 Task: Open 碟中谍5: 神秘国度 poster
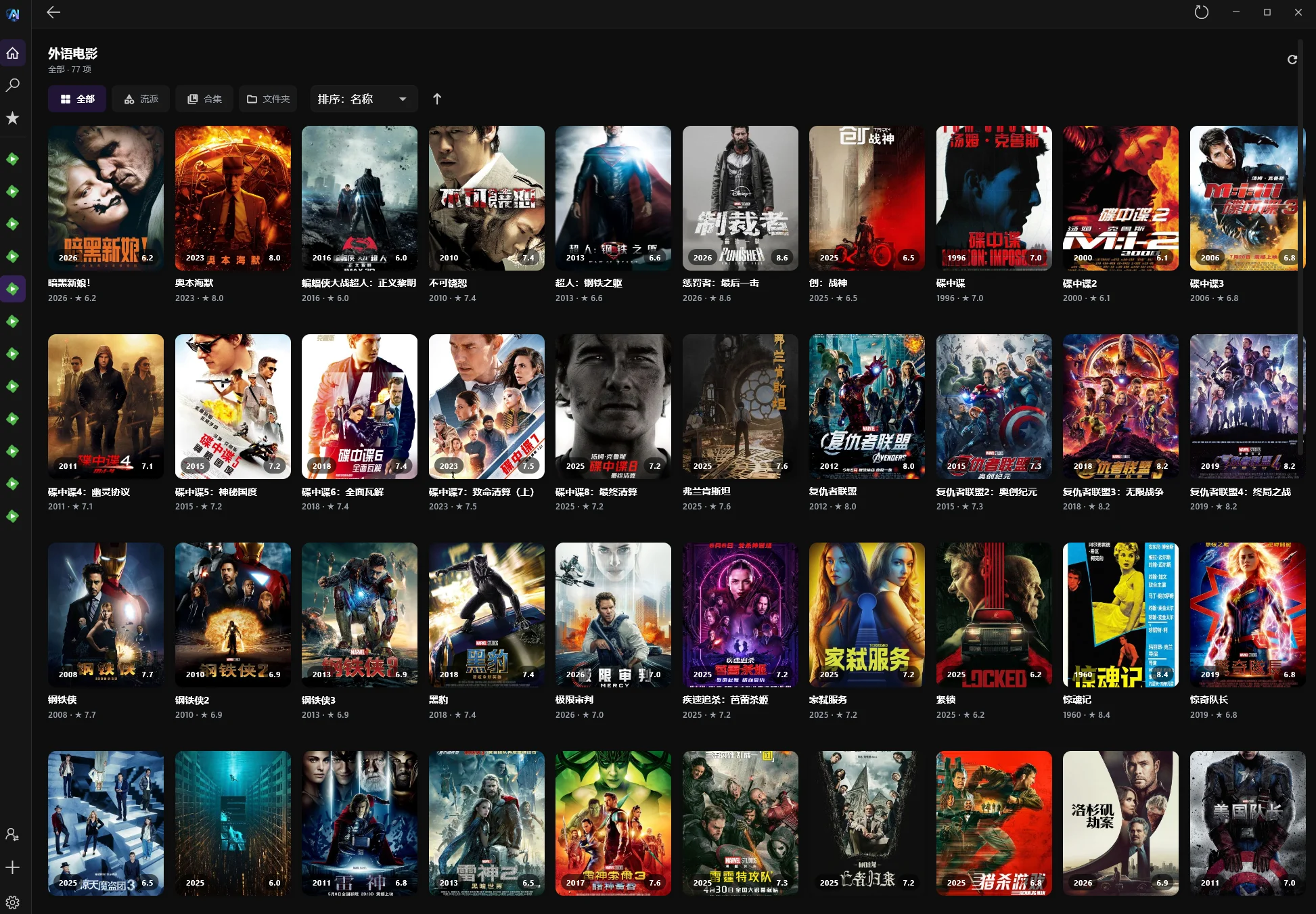(233, 407)
